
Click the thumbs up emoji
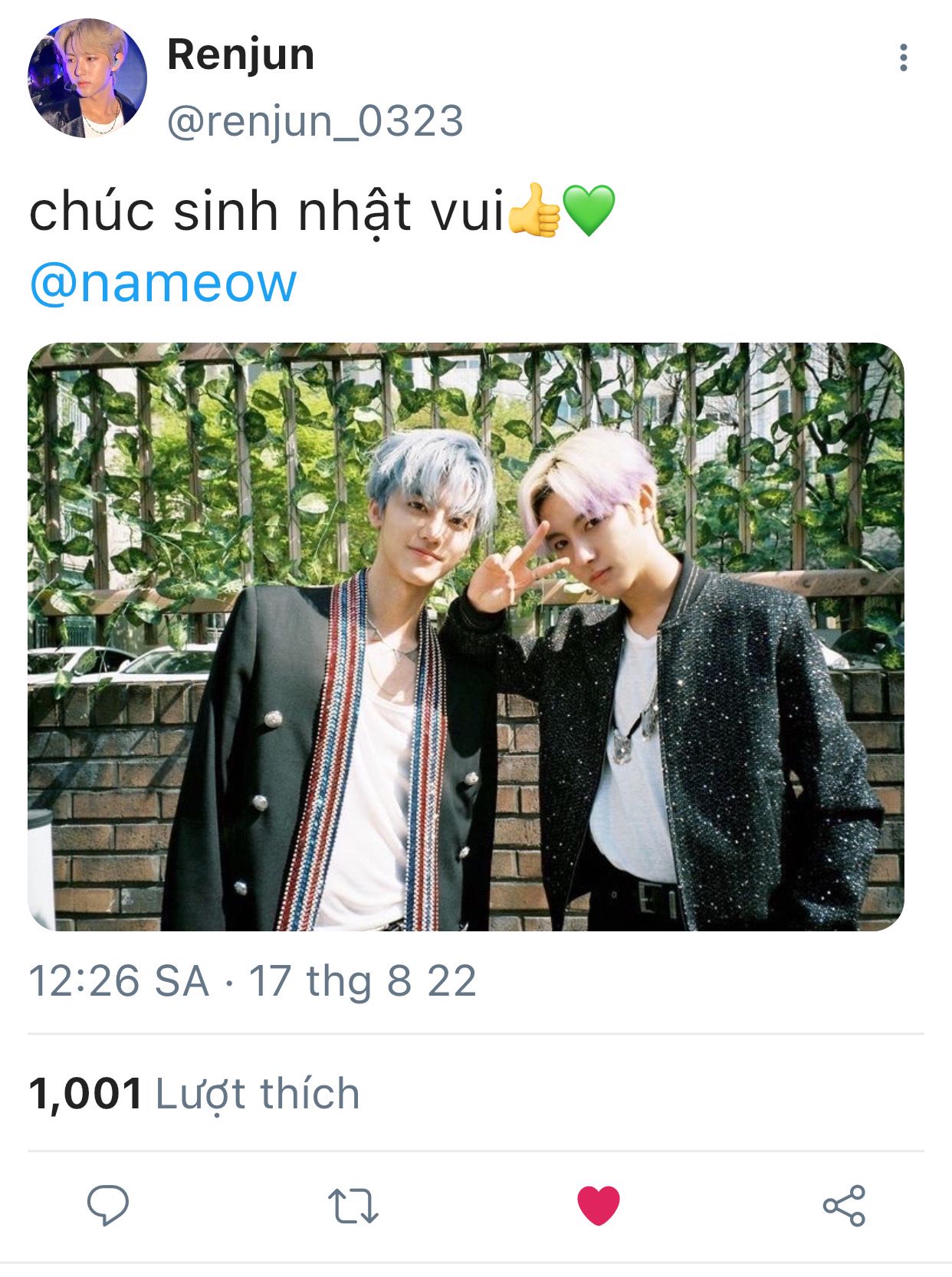pos(534,210)
